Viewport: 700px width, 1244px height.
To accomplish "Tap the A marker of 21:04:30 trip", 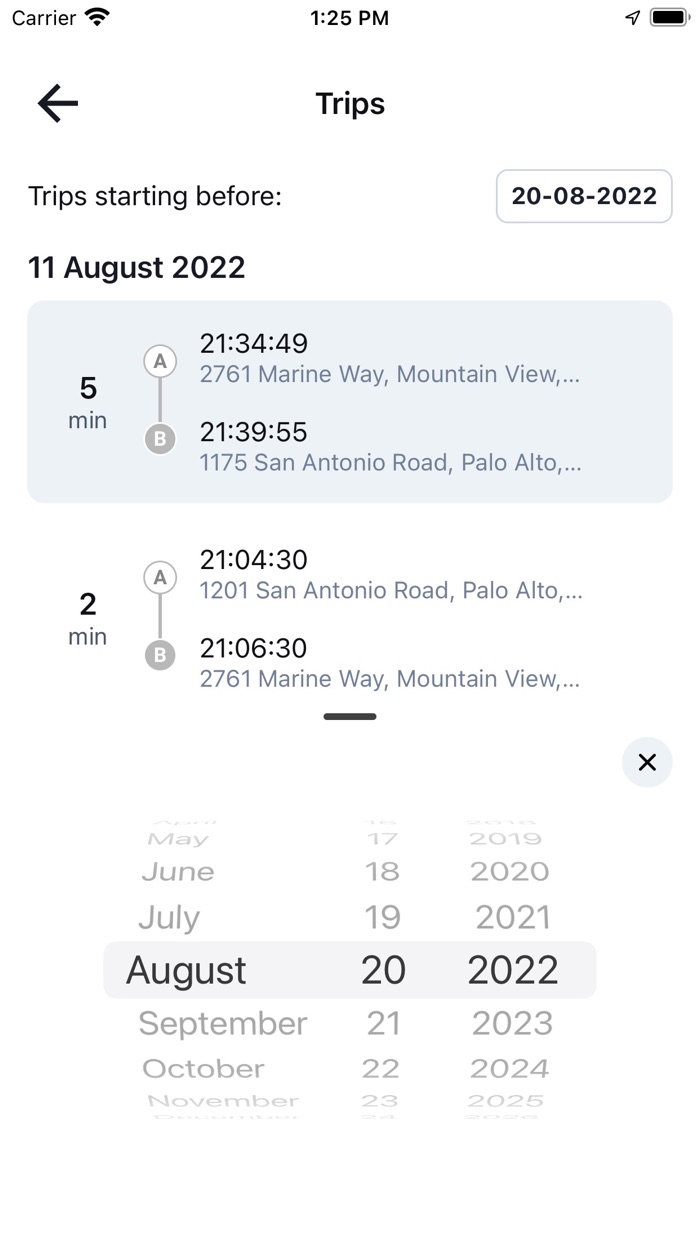I will 160,577.
